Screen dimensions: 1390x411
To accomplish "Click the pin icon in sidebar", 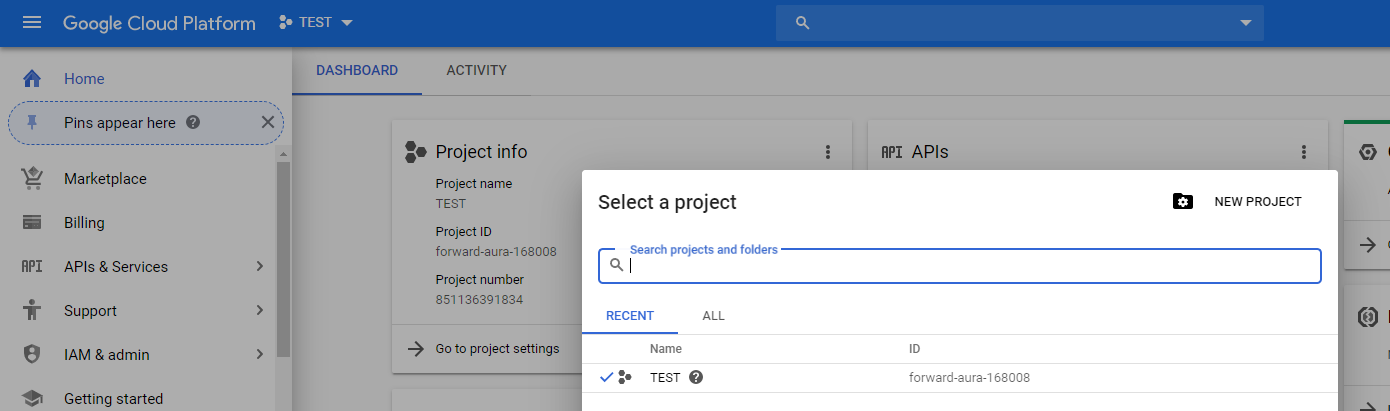I will pos(32,123).
